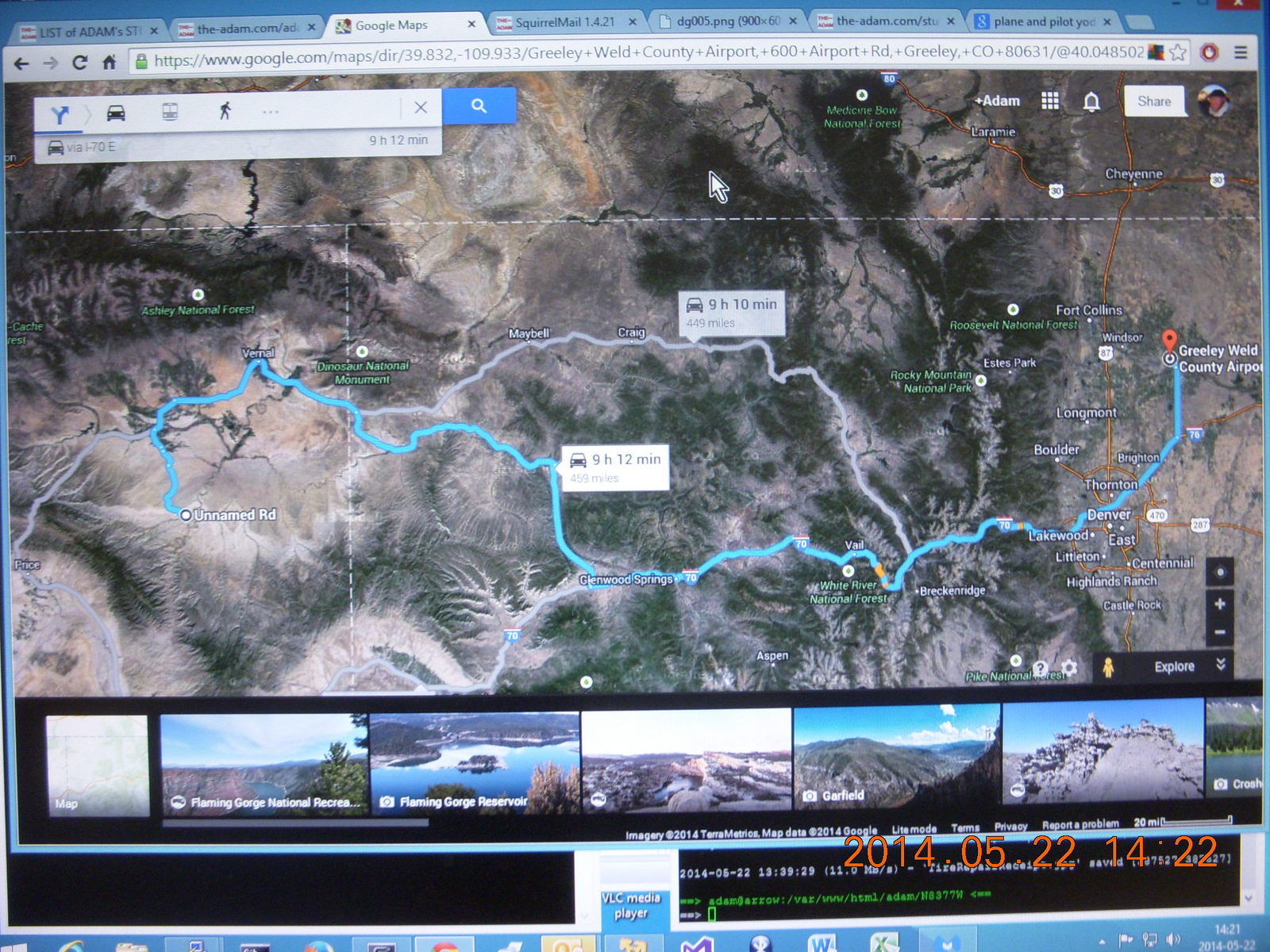Open the Lite mode link
The image size is (1270, 952).
tap(914, 829)
